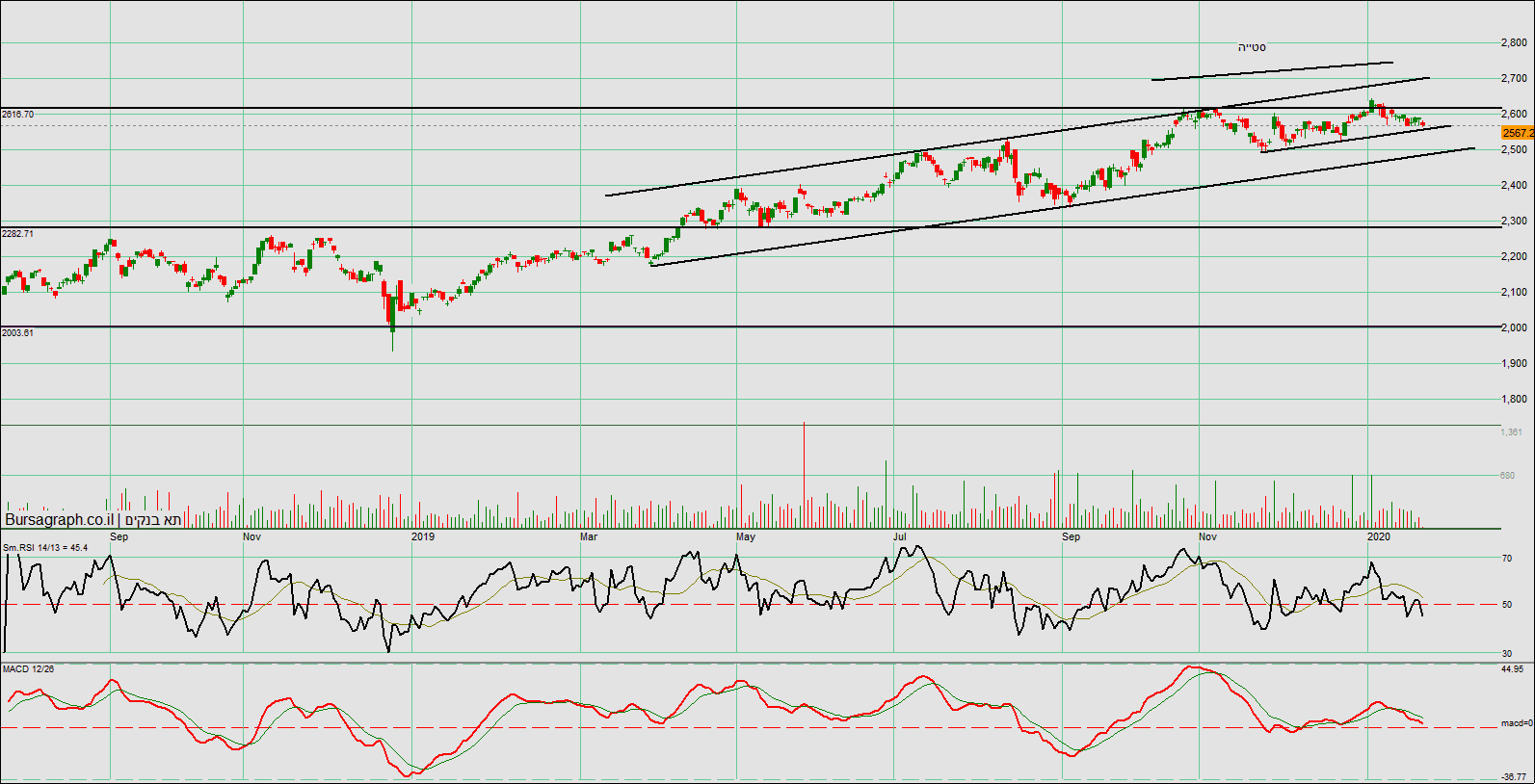
Task: Click the 2020 date axis label
Action: (x=1379, y=536)
